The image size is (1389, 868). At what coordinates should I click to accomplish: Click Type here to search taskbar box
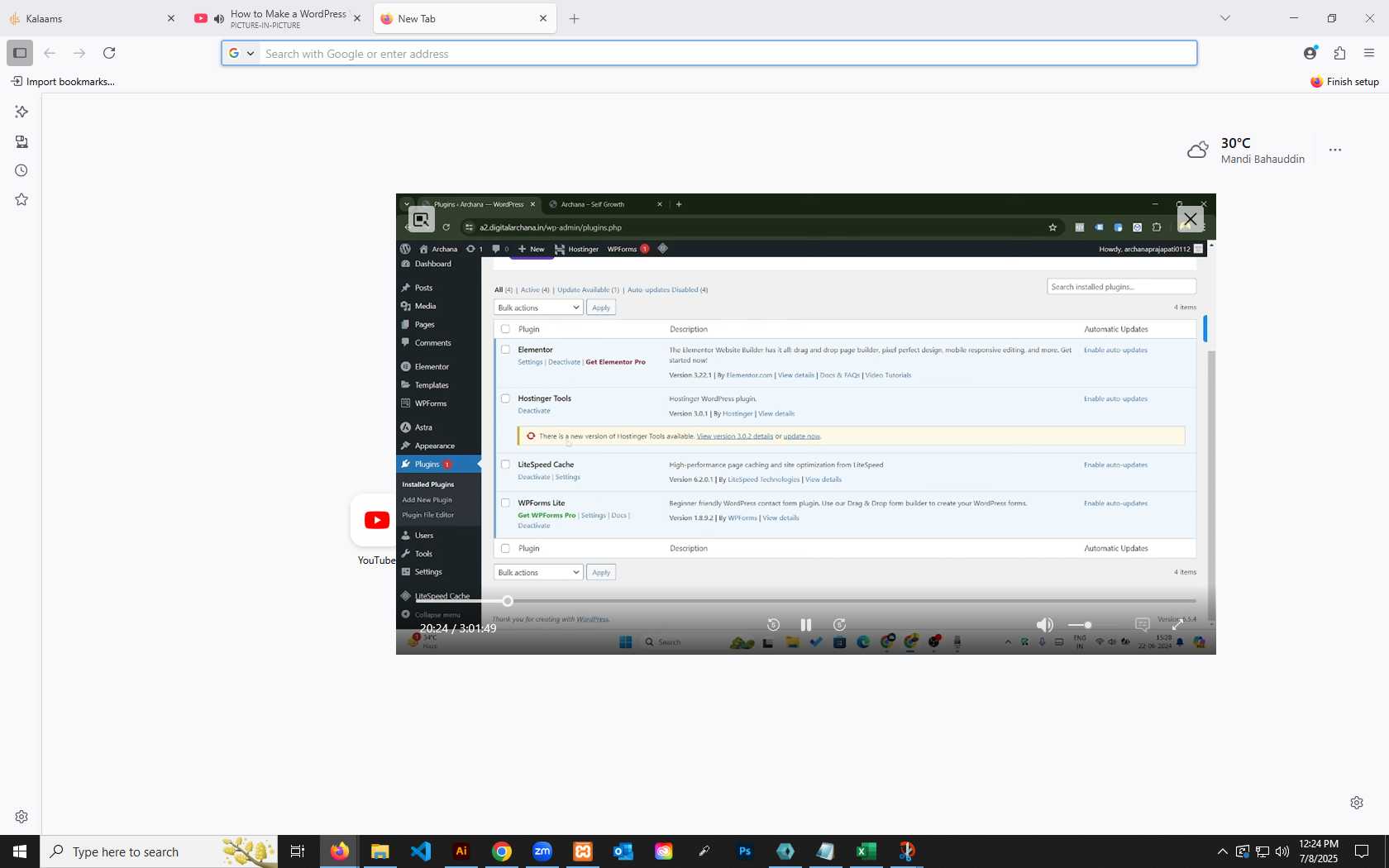pos(159,851)
